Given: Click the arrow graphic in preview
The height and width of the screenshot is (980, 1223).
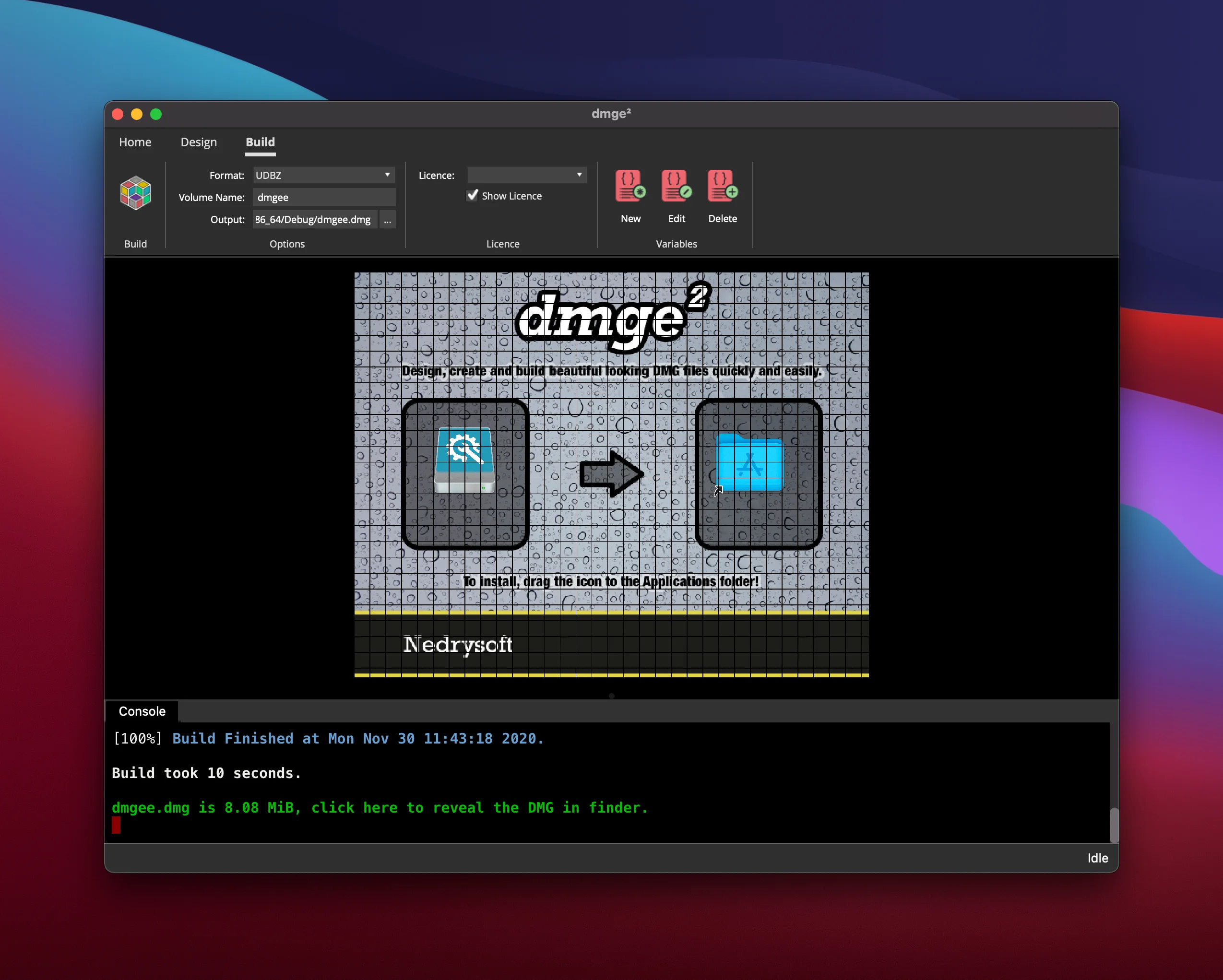Looking at the screenshot, I should [611, 473].
